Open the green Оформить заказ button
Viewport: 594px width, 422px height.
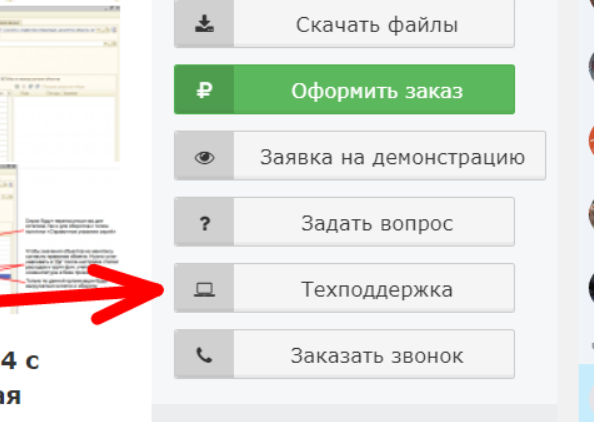tap(344, 89)
